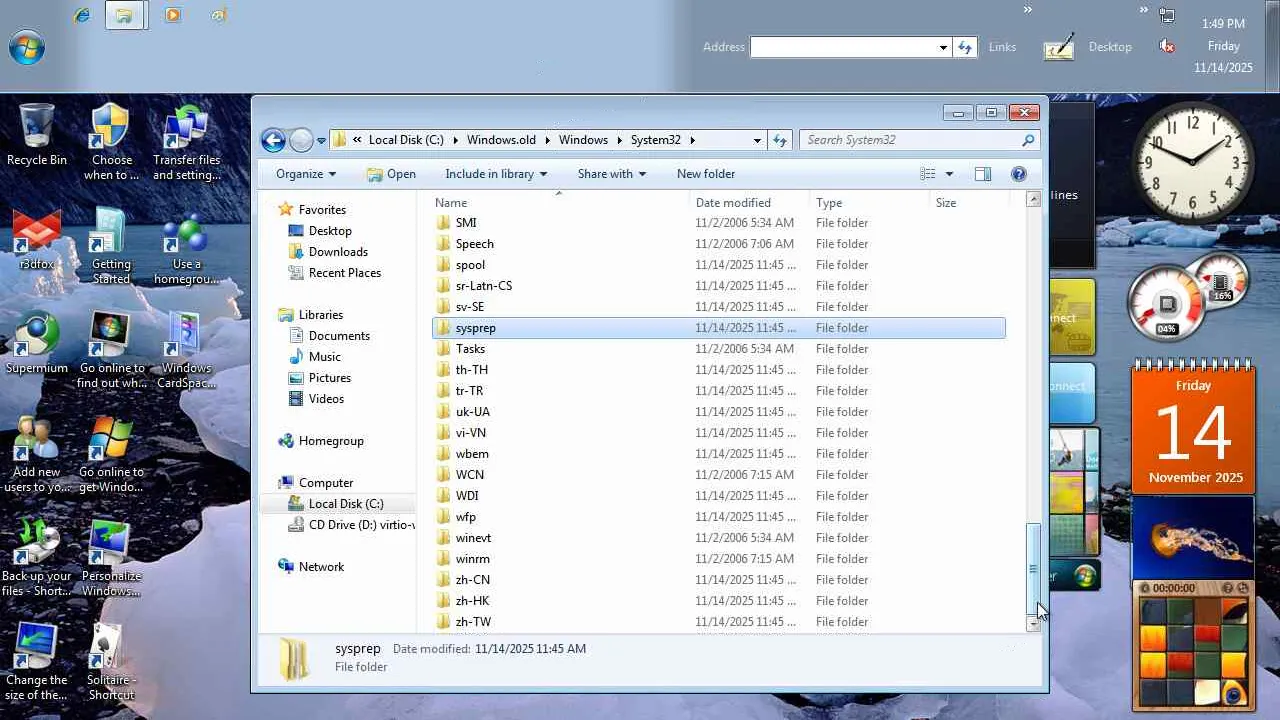Focus the Search System32 input box
Screen dimensions: 1280x720
point(910,140)
